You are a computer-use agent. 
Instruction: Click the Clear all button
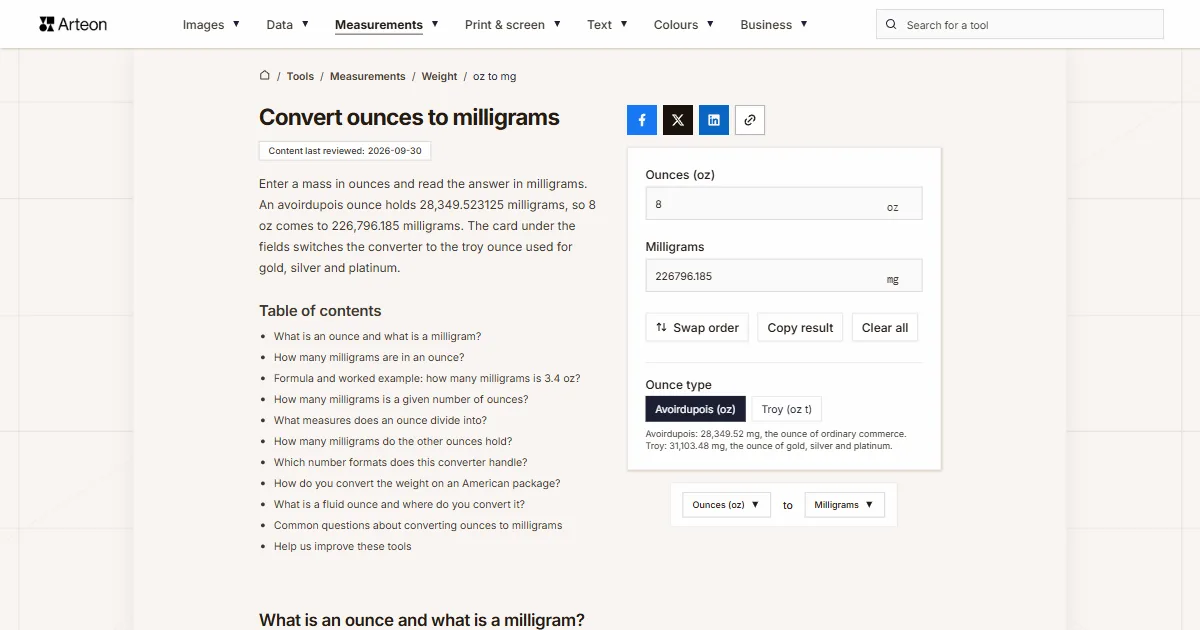[885, 328]
